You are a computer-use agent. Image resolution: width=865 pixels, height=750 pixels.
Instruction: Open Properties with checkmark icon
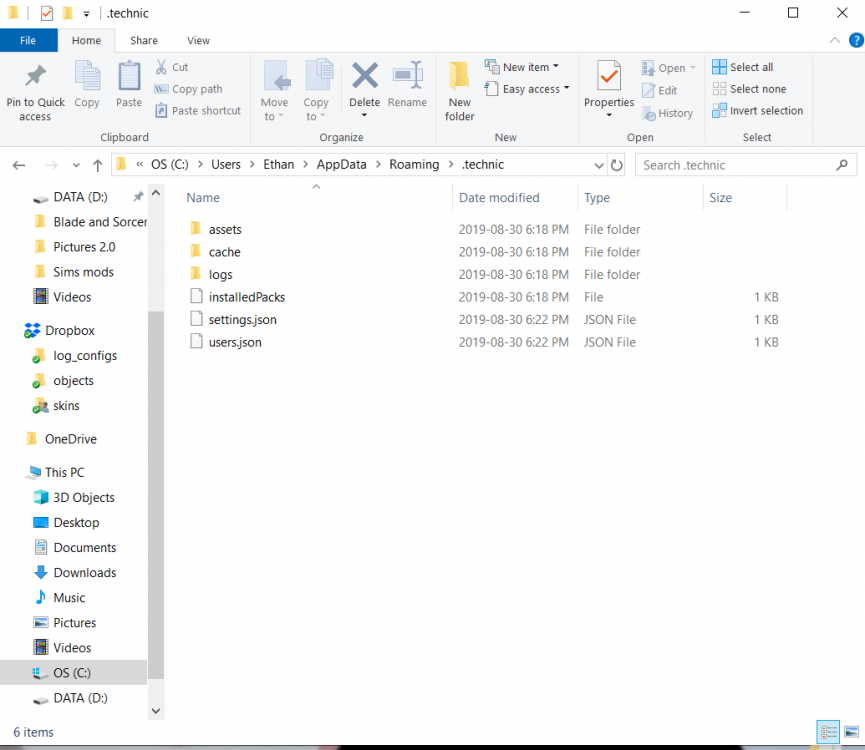click(609, 76)
